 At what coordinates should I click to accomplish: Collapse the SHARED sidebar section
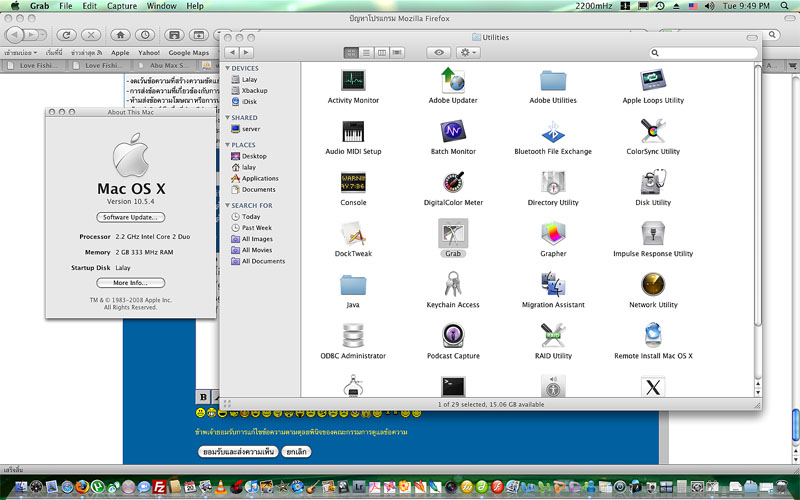228,117
